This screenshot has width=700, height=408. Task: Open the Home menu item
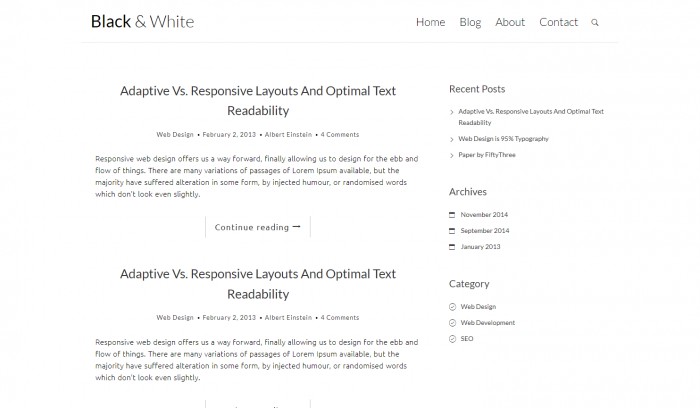[x=430, y=22]
